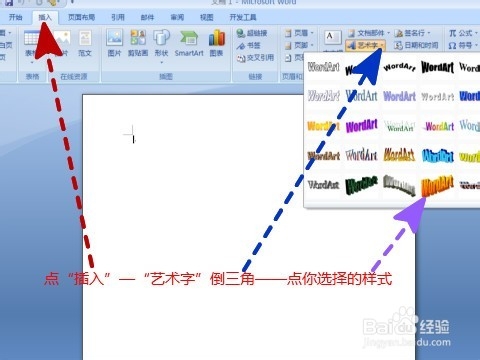This screenshot has height=360, width=480.
Task: Open the 视图 (View) tab
Action: pyautogui.click(x=206, y=17)
